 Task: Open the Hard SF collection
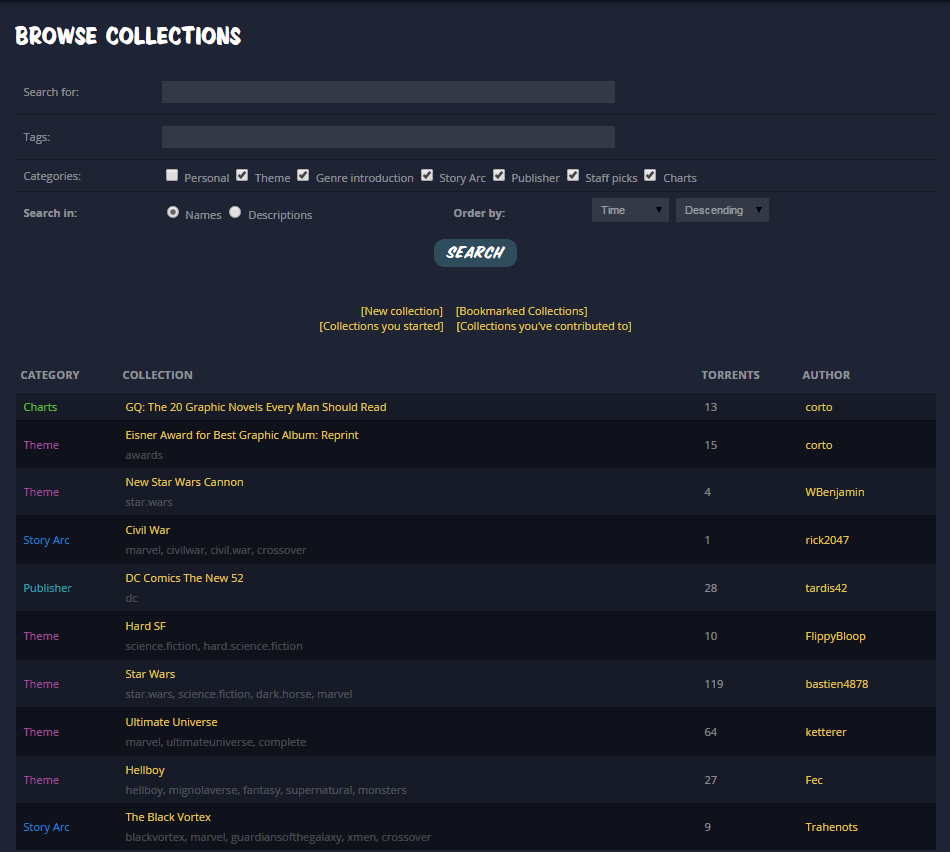pyautogui.click(x=145, y=626)
